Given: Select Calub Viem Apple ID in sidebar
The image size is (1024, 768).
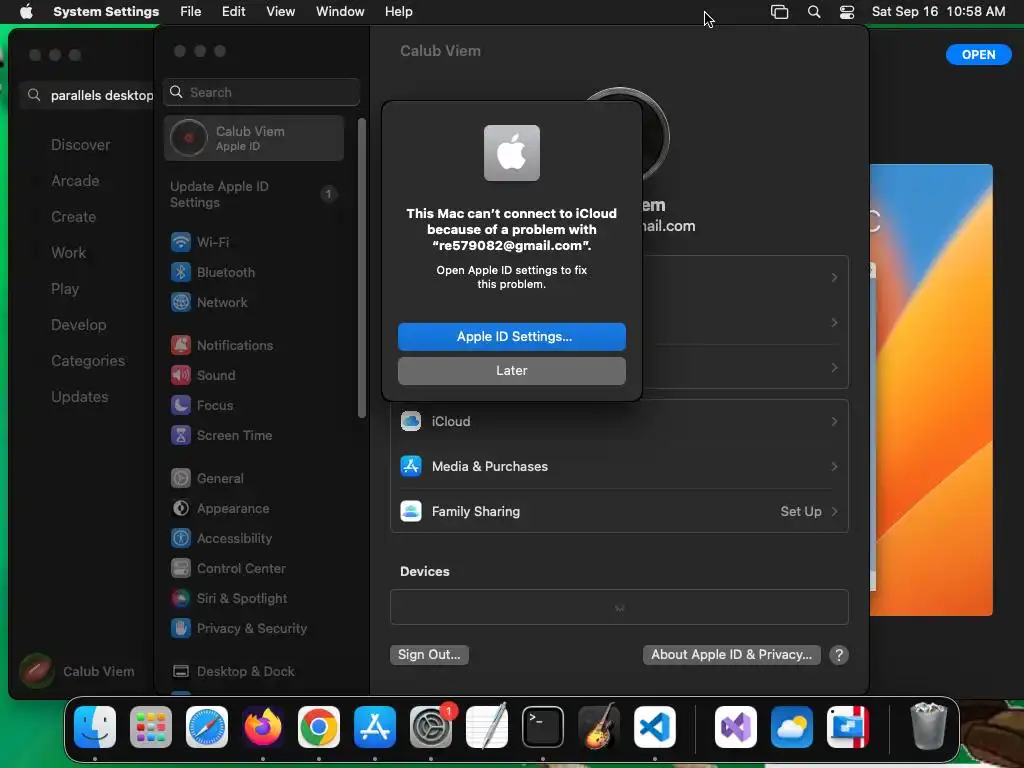Looking at the screenshot, I should click(x=254, y=138).
